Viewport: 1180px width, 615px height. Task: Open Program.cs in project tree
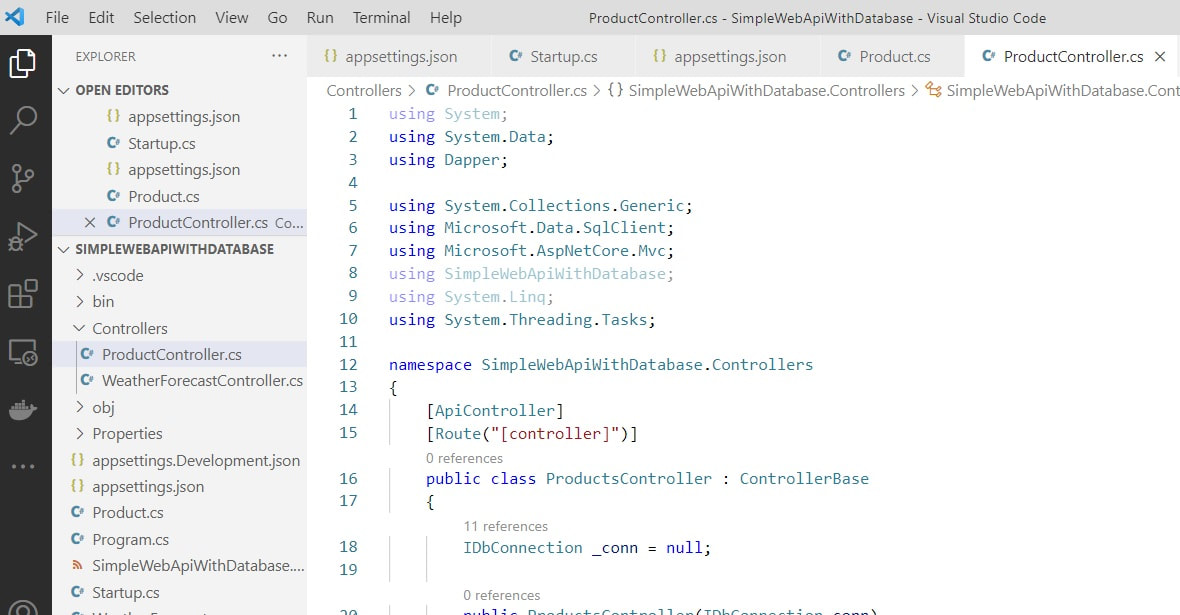180,540
